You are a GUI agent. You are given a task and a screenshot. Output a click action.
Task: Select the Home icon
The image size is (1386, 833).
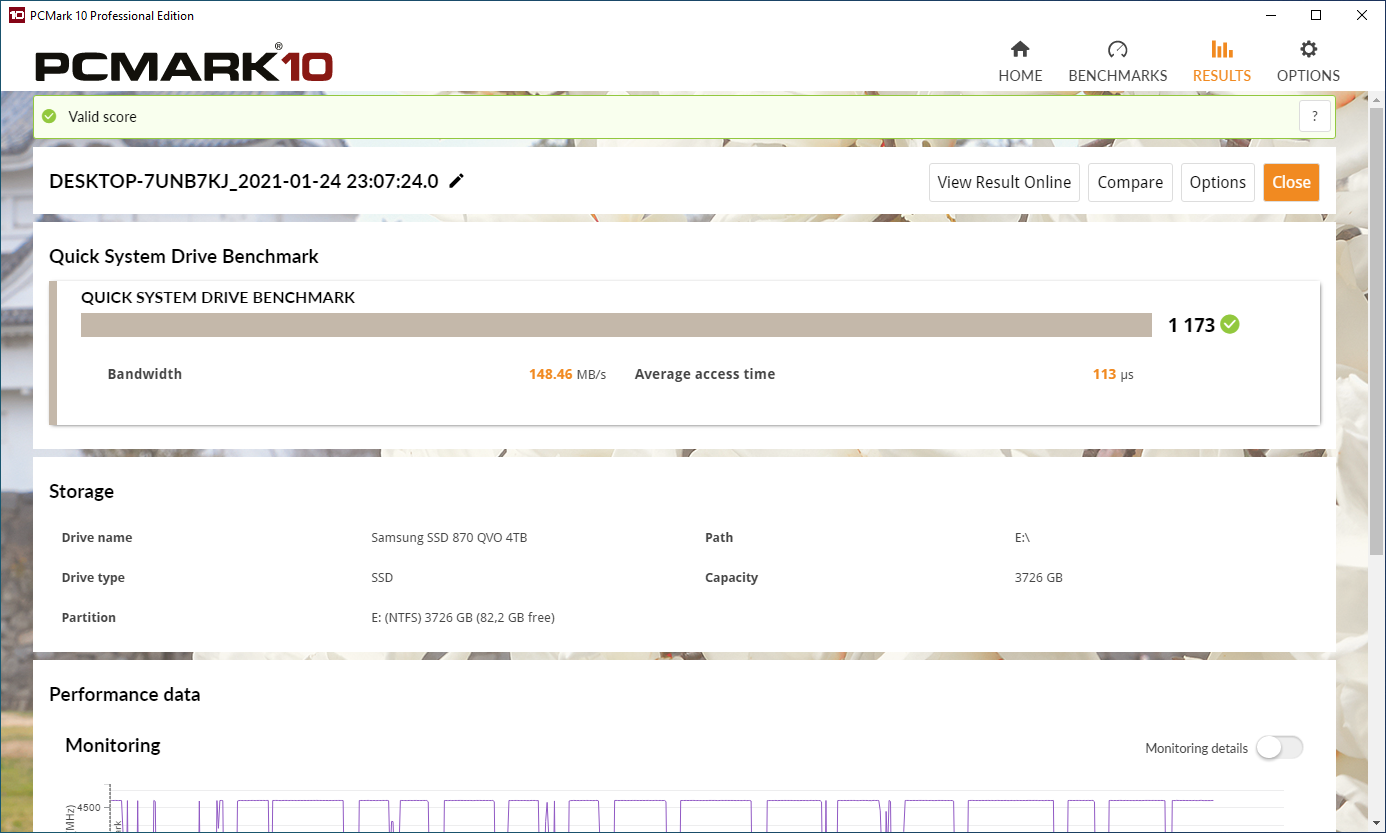coord(1020,48)
